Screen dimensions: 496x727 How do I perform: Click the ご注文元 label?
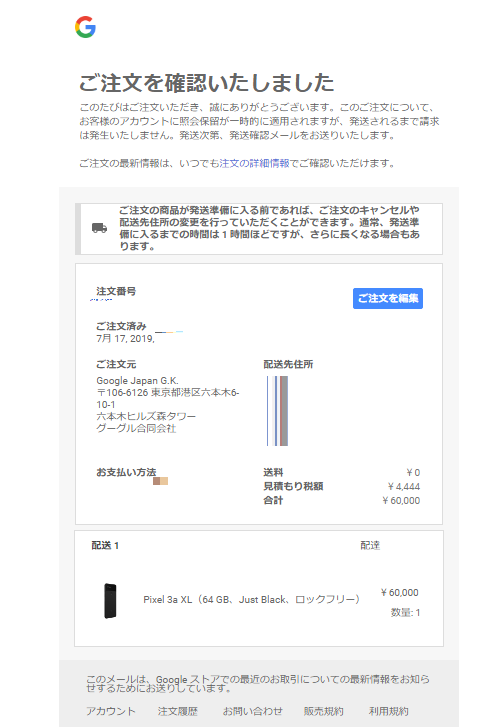click(x=116, y=364)
